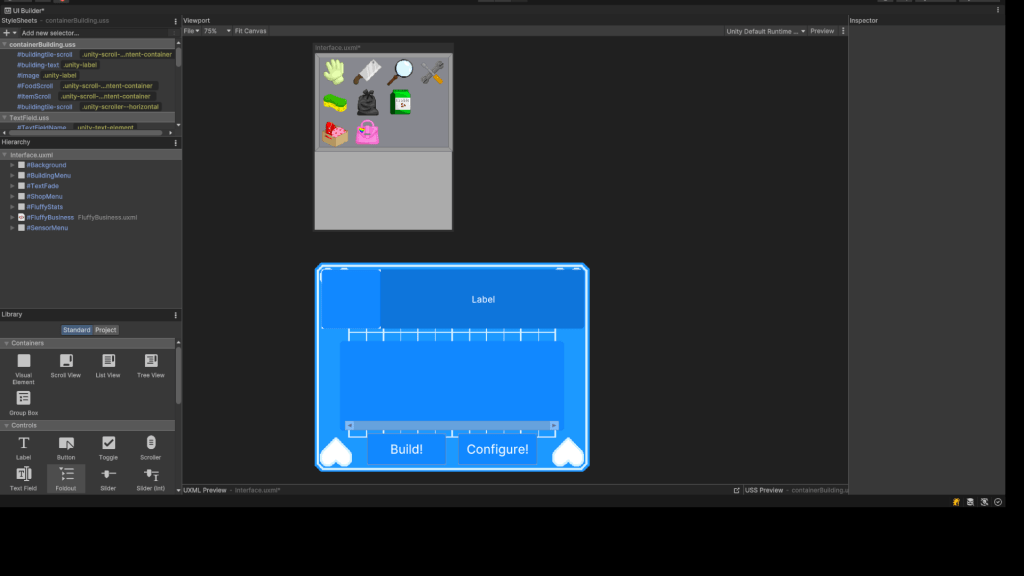The height and width of the screenshot is (576, 1024).
Task: Click the magnifying glass item in canvas
Action: (400, 71)
